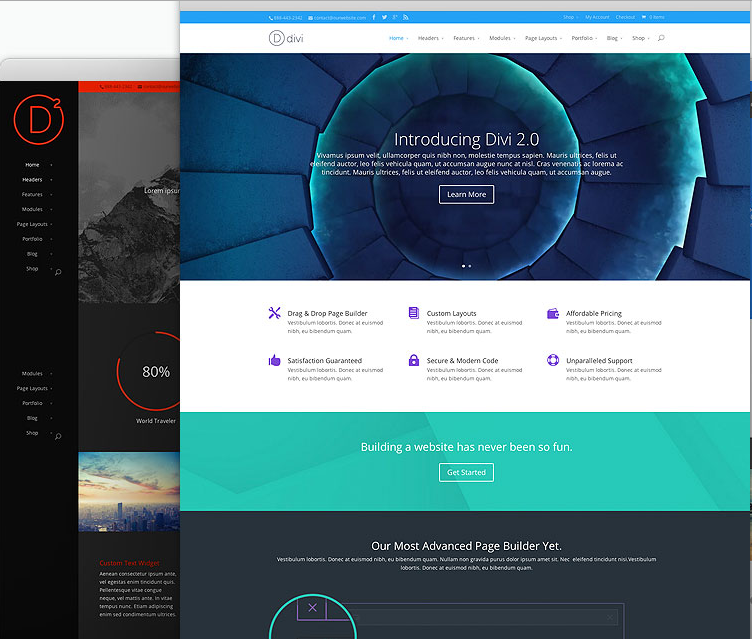Select Home in the dark sidebar menu
Viewport: 752px width, 640px height.
point(33,165)
